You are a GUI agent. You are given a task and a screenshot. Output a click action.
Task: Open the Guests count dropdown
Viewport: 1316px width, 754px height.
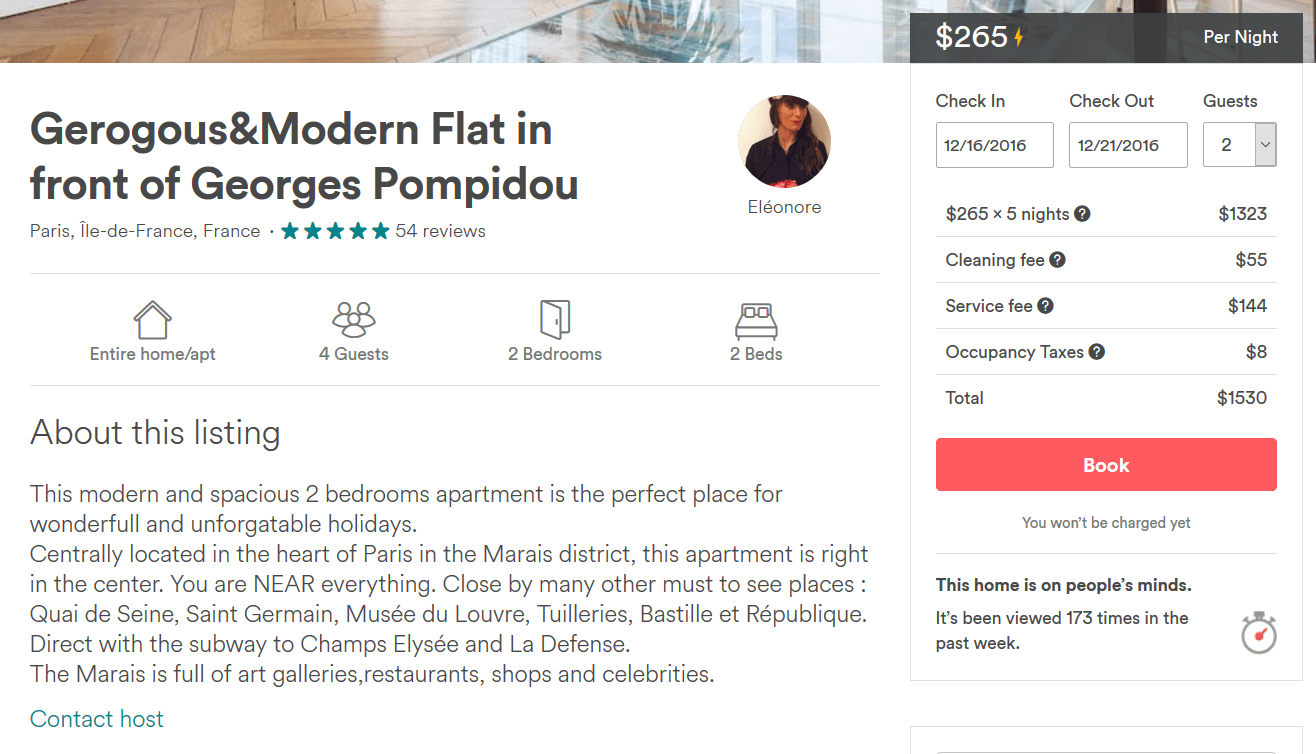[1239, 145]
